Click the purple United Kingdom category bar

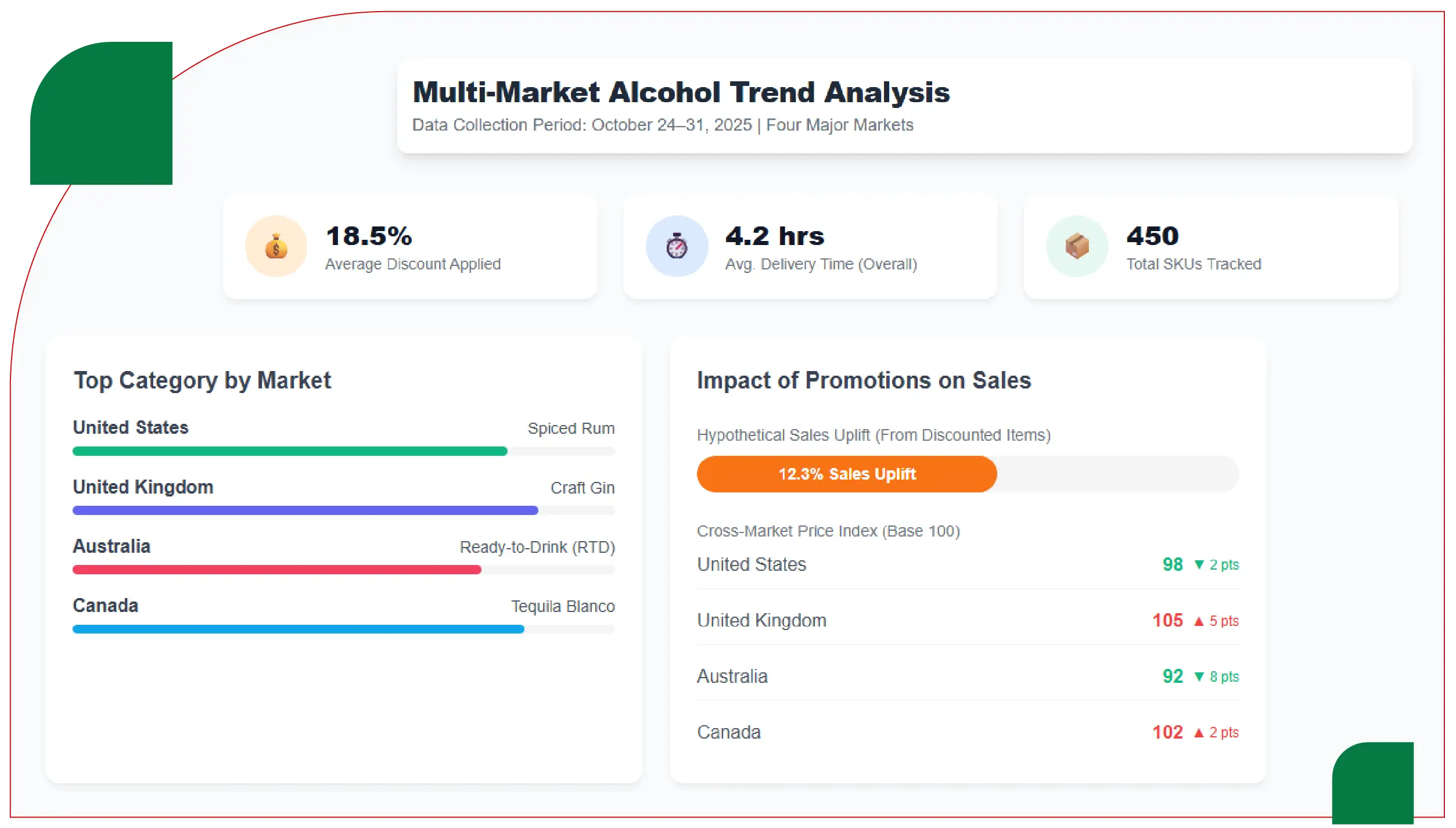[x=305, y=510]
